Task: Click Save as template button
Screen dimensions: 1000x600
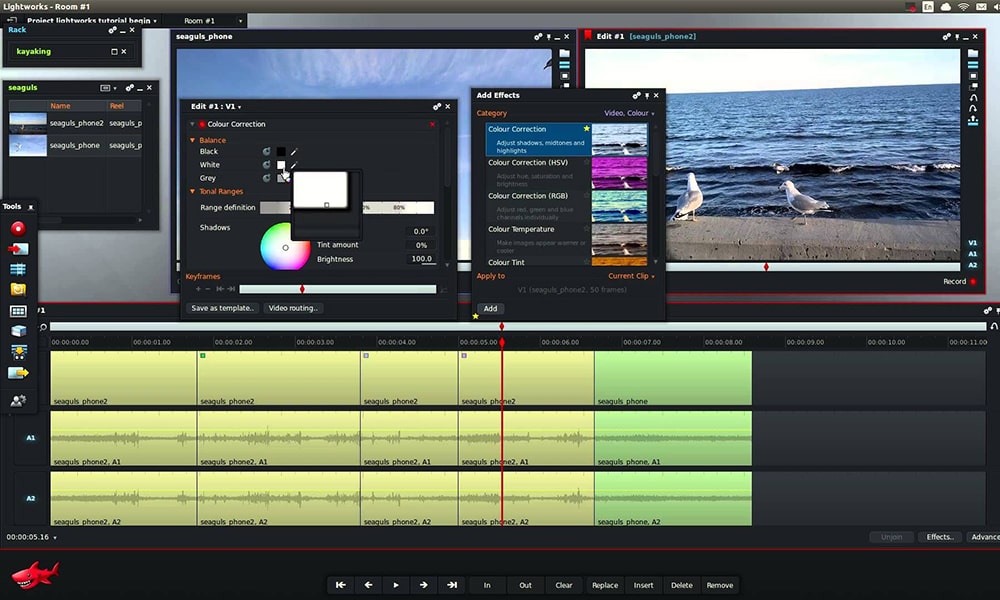Action: 223,308
